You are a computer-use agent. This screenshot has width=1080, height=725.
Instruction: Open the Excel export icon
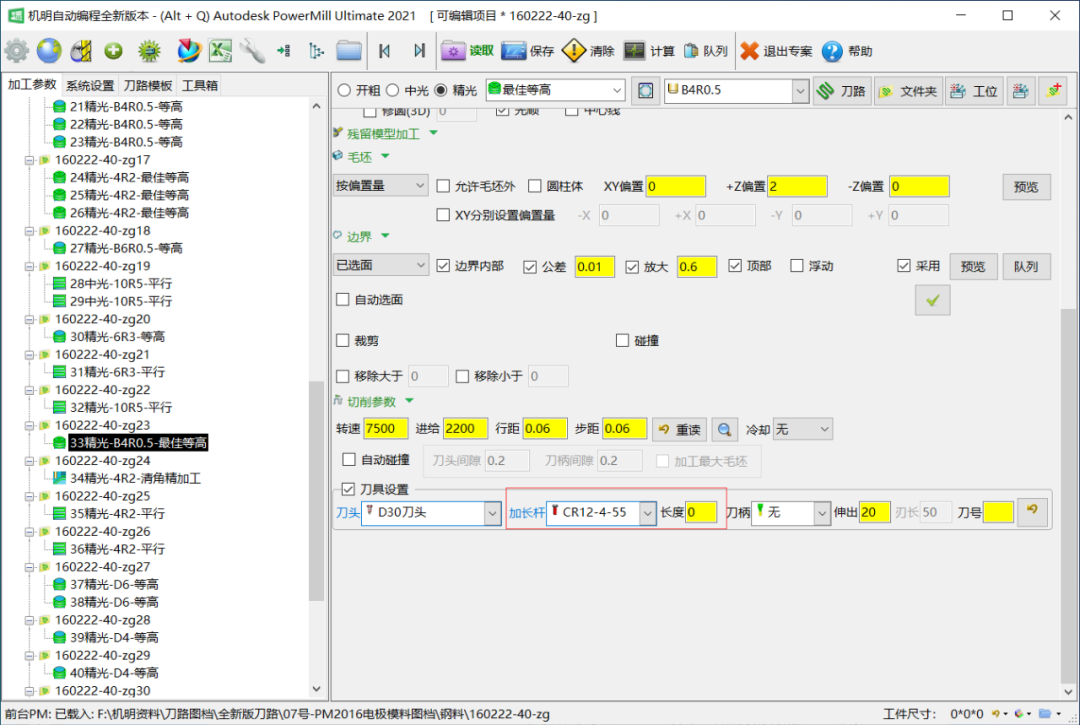click(221, 51)
